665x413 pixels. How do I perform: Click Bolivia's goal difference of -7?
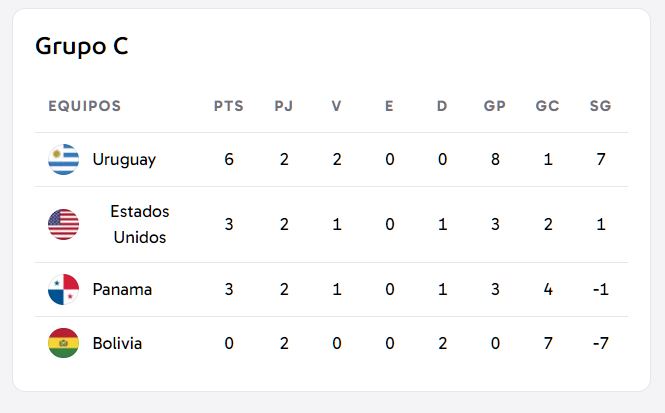click(x=601, y=343)
